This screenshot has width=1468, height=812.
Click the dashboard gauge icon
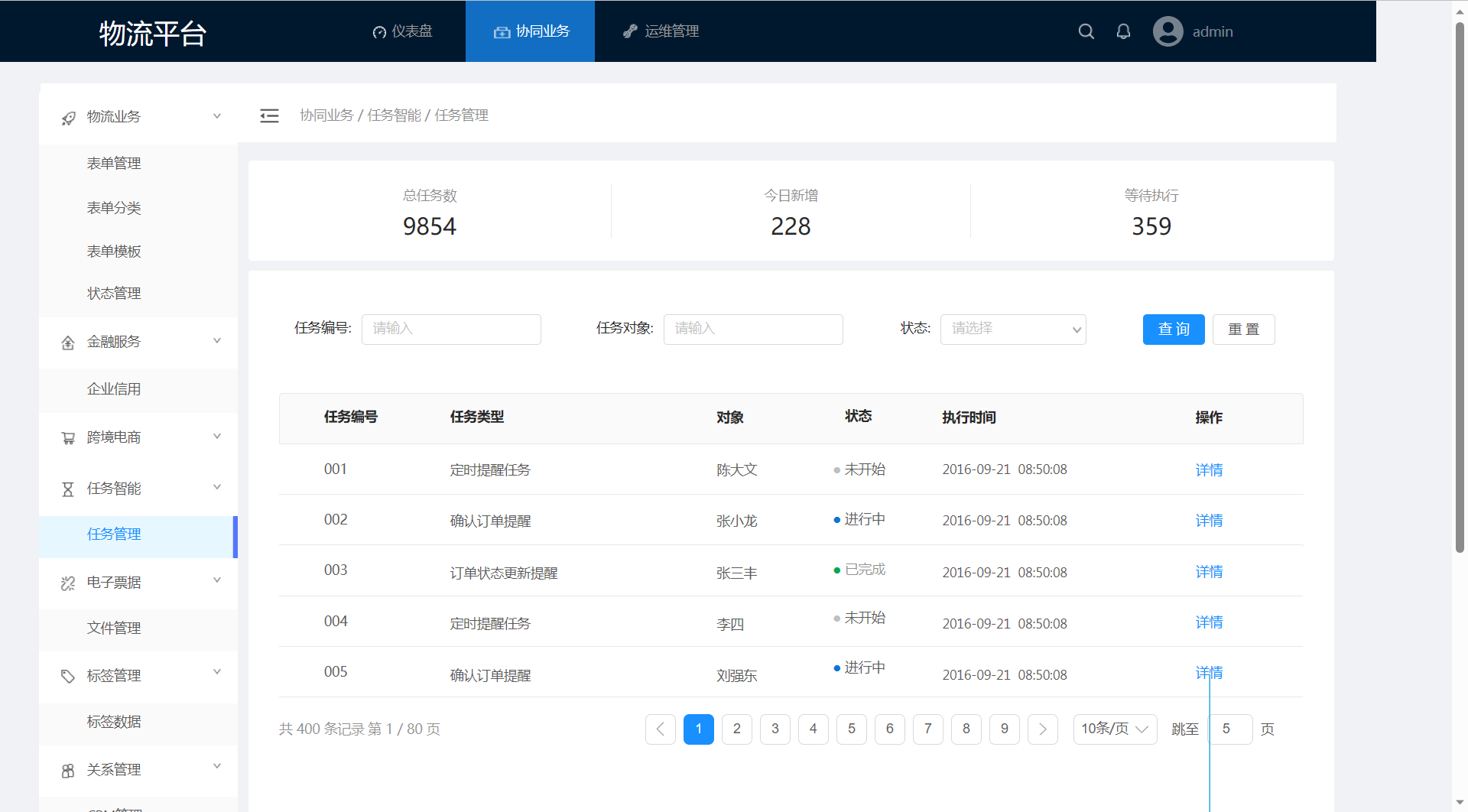379,32
